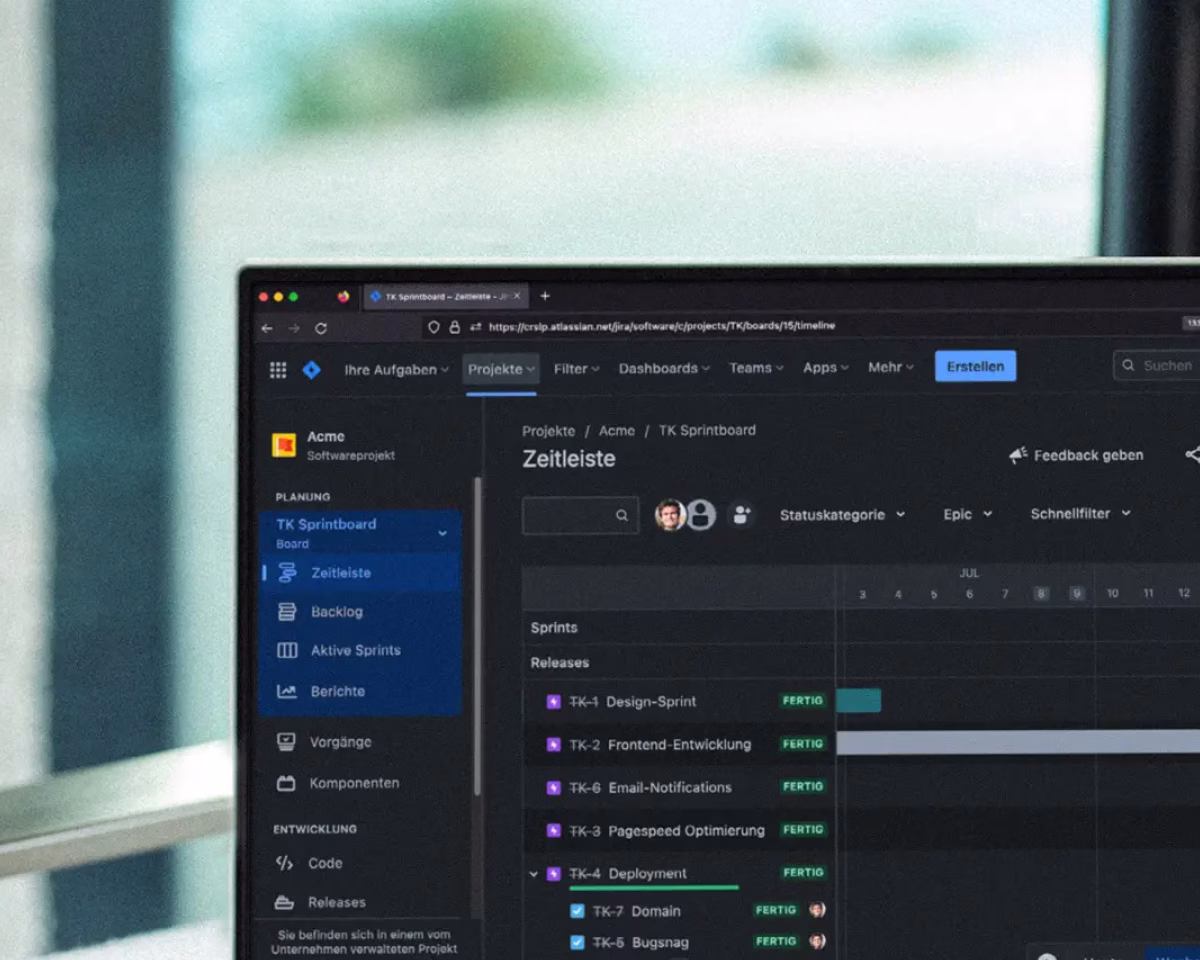Click the Acme breadcrumb link

point(617,431)
